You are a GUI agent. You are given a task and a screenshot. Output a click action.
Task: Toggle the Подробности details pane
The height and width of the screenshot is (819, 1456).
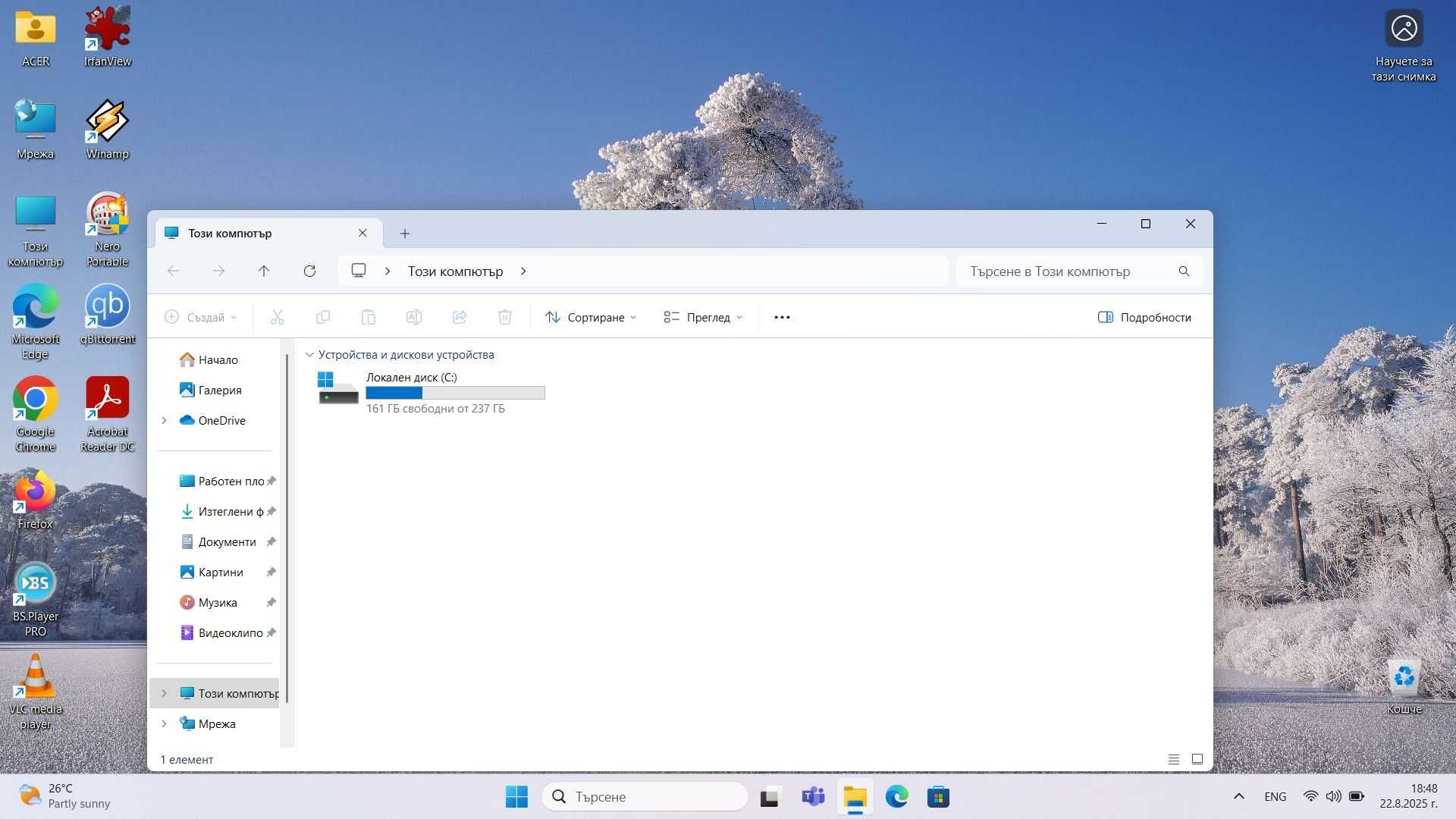(x=1144, y=317)
